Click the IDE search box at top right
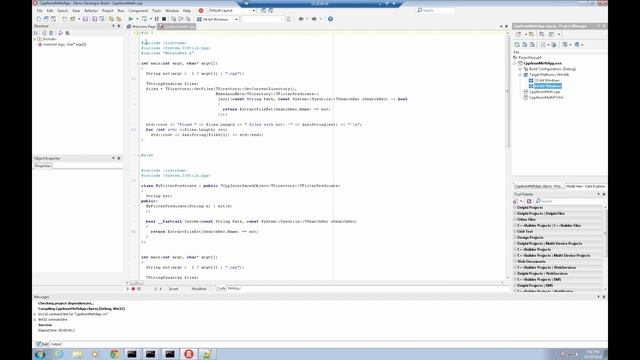Image resolution: width=640 pixels, height=360 pixels. coord(436,10)
